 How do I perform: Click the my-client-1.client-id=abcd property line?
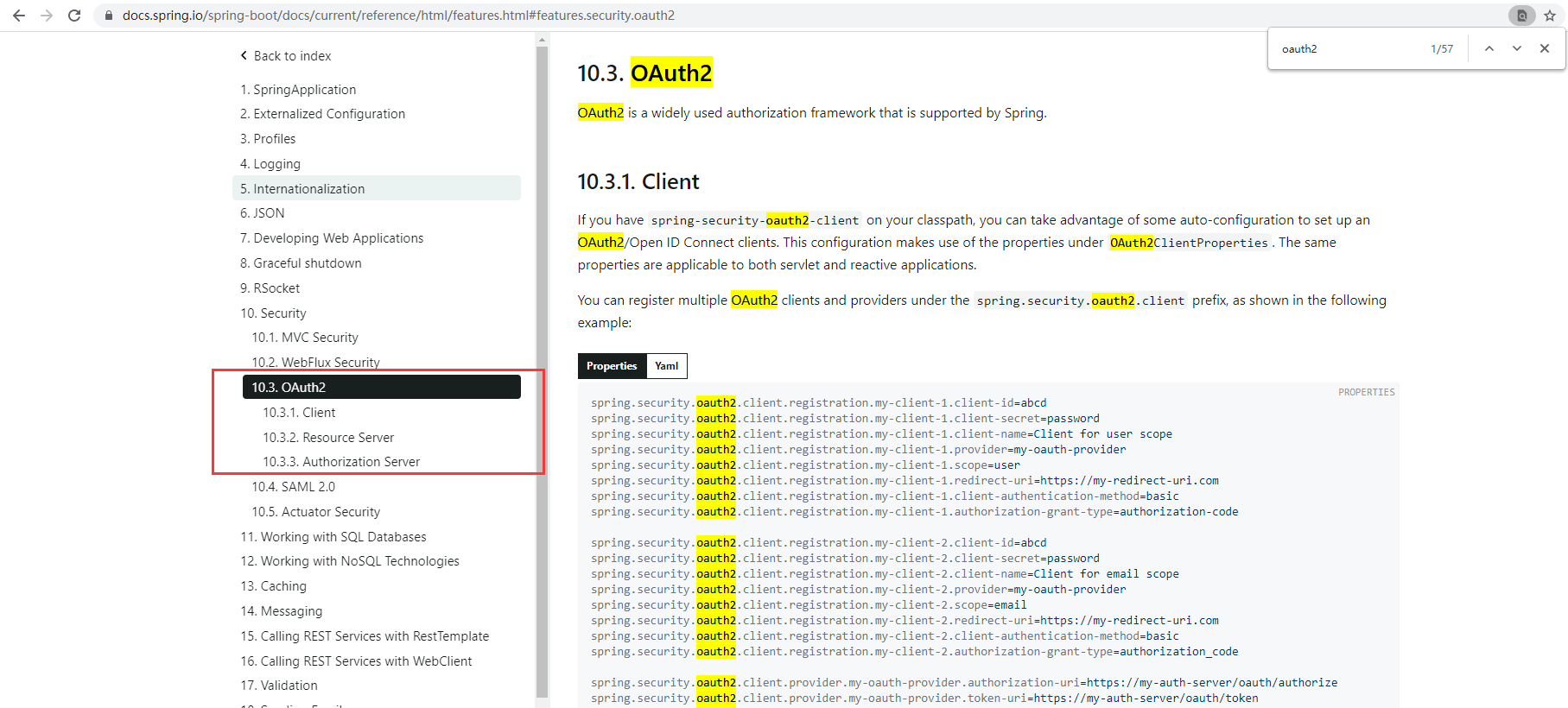819,403
